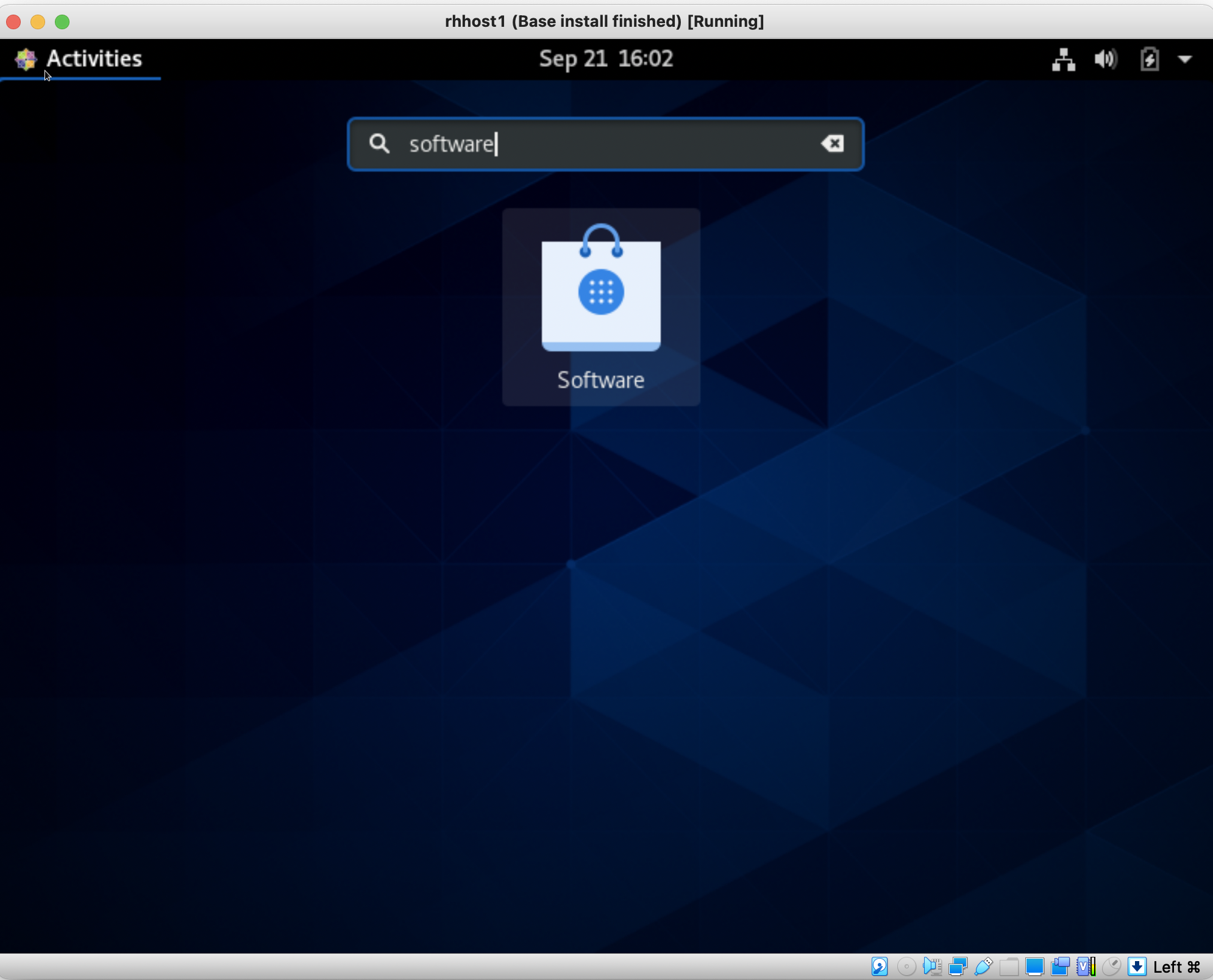Click the wired network status icon

point(1063,60)
